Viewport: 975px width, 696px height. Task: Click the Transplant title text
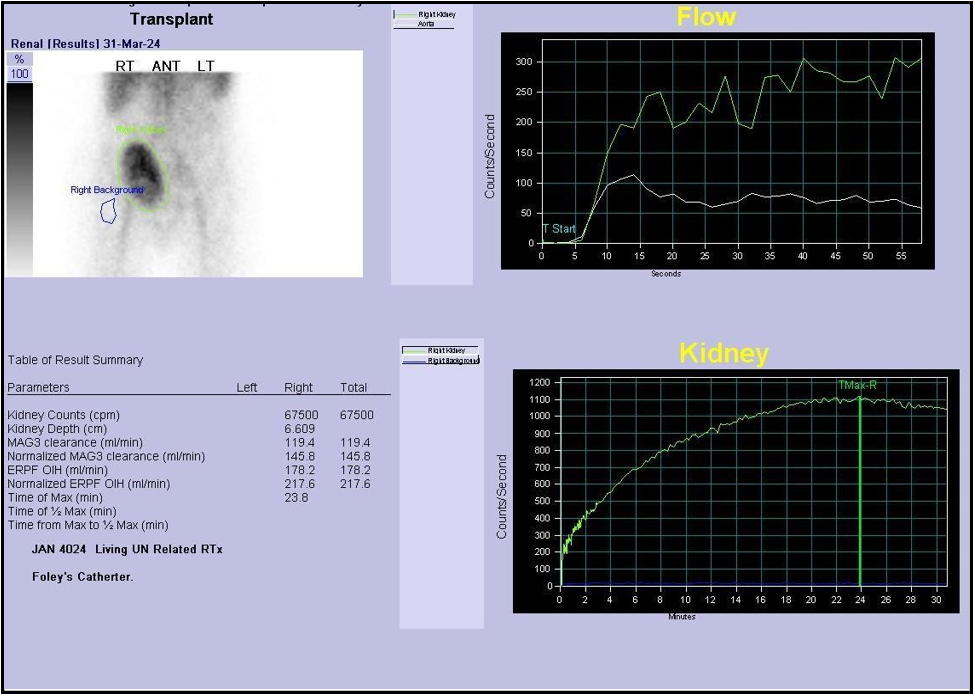click(171, 19)
